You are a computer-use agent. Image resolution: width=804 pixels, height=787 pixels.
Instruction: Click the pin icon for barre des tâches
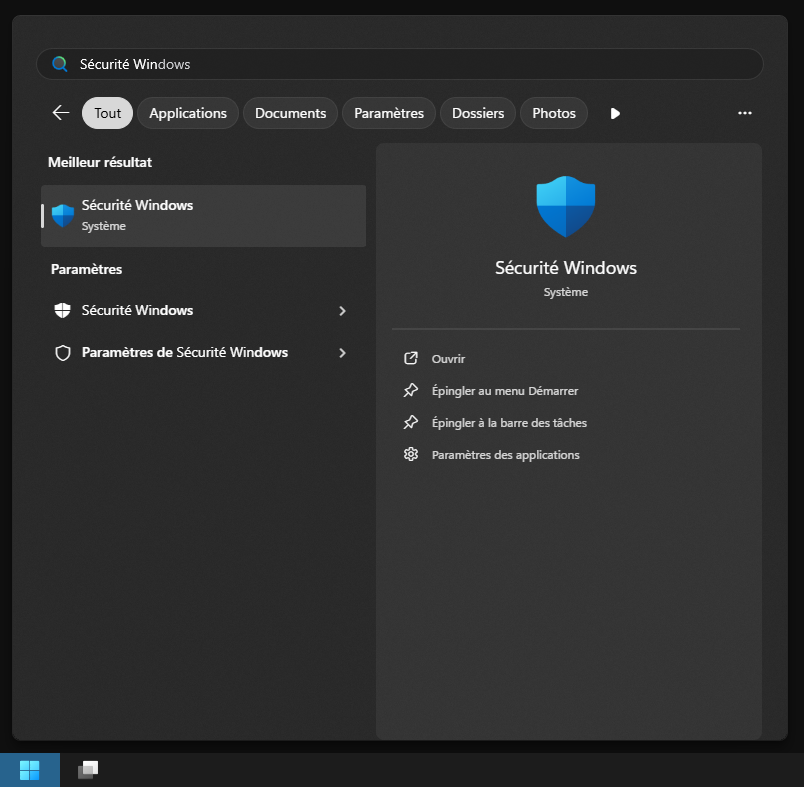(411, 422)
